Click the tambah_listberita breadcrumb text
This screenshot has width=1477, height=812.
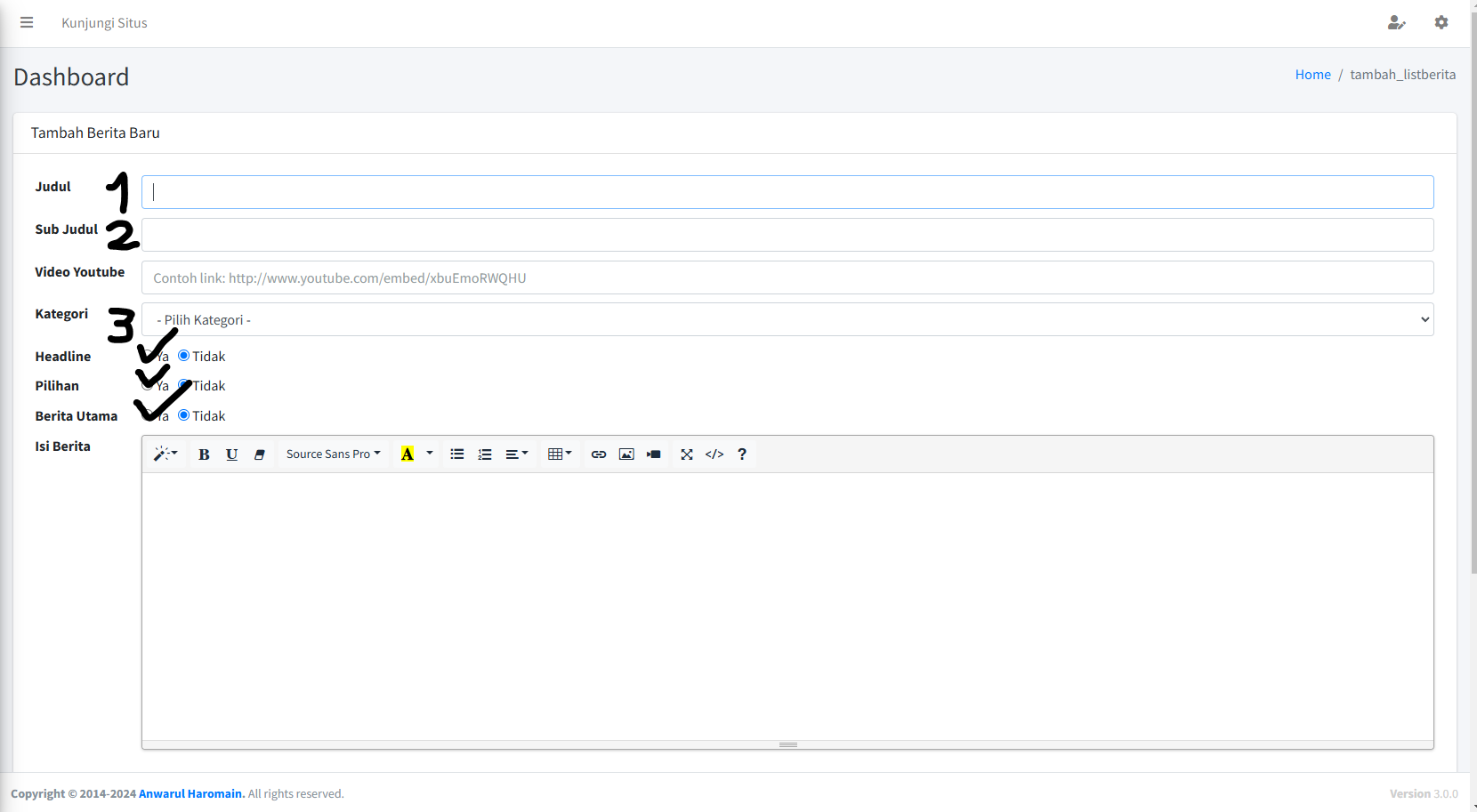(x=1403, y=75)
